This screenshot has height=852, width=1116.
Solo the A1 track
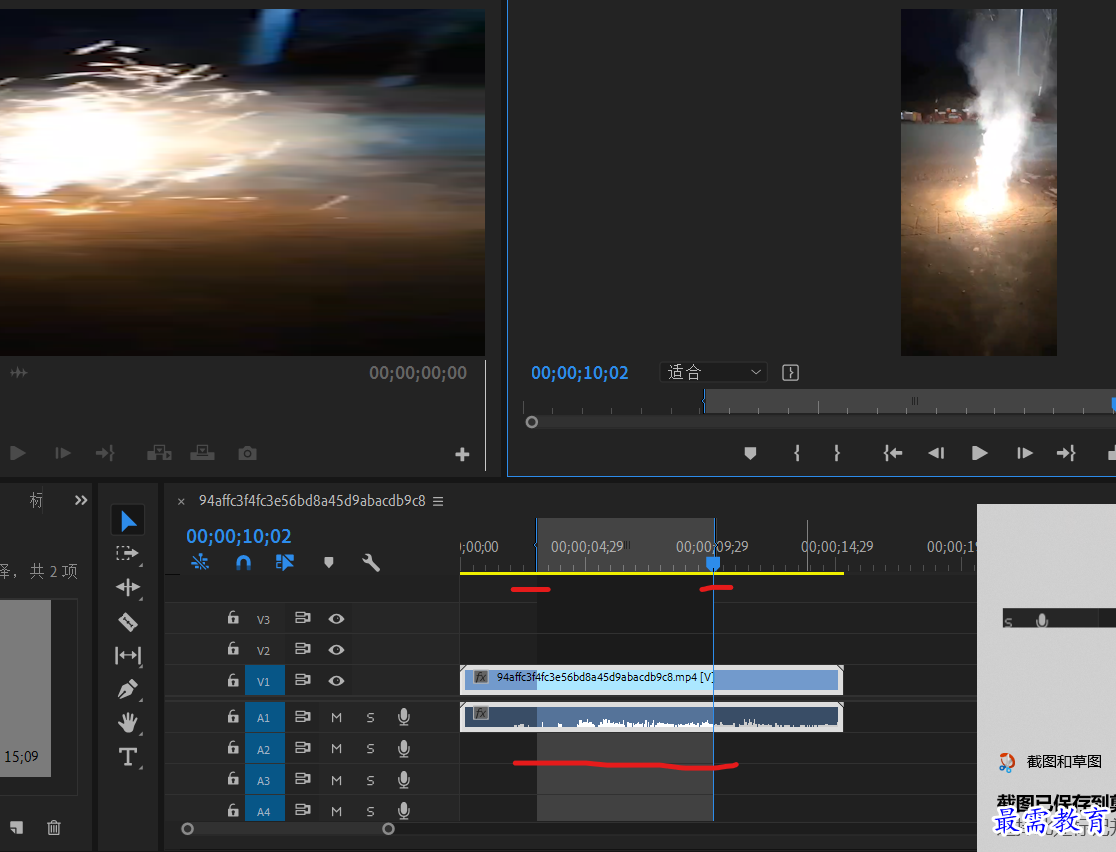coord(370,717)
